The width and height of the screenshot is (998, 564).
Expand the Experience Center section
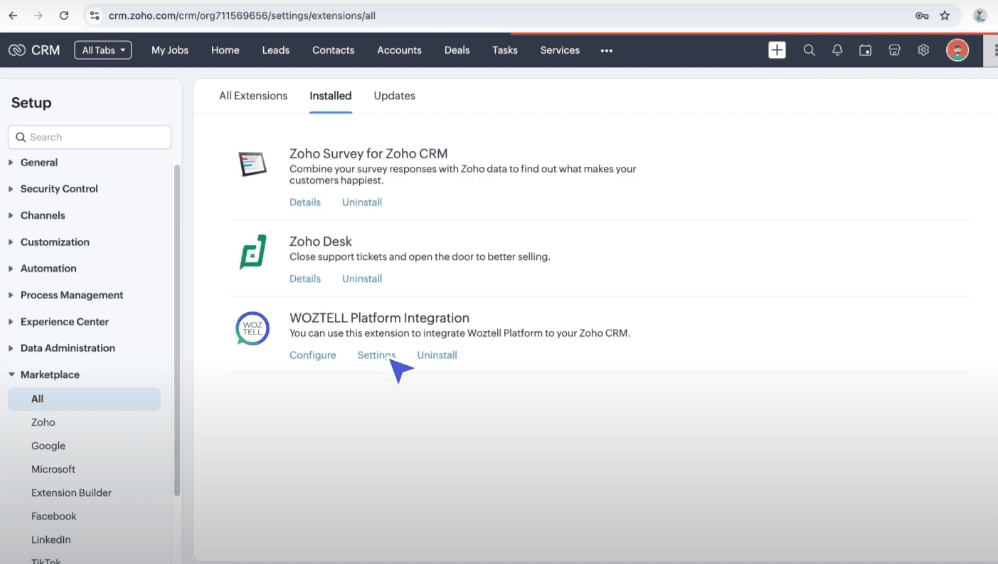pos(64,321)
